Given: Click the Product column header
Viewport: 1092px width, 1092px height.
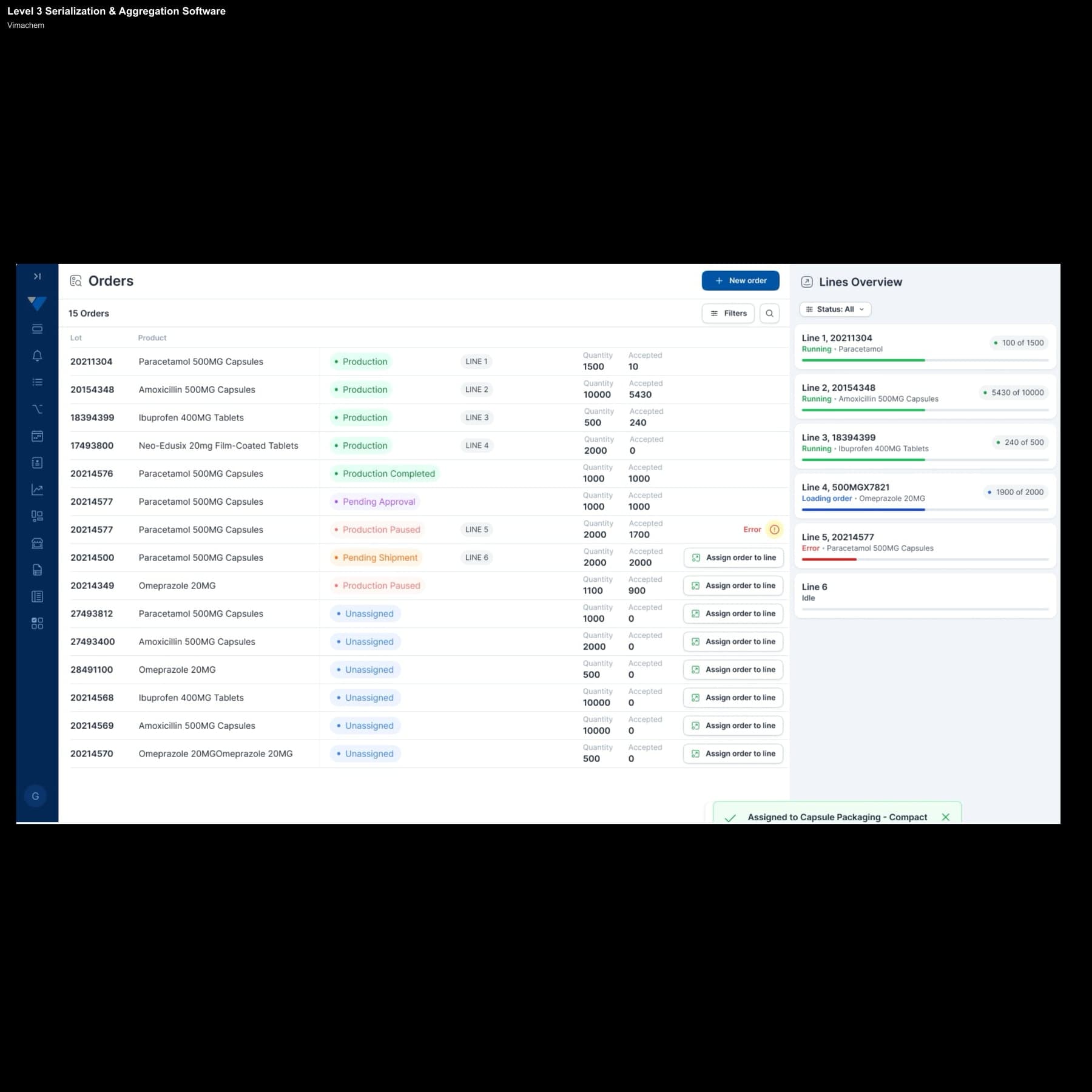Looking at the screenshot, I should [152, 338].
